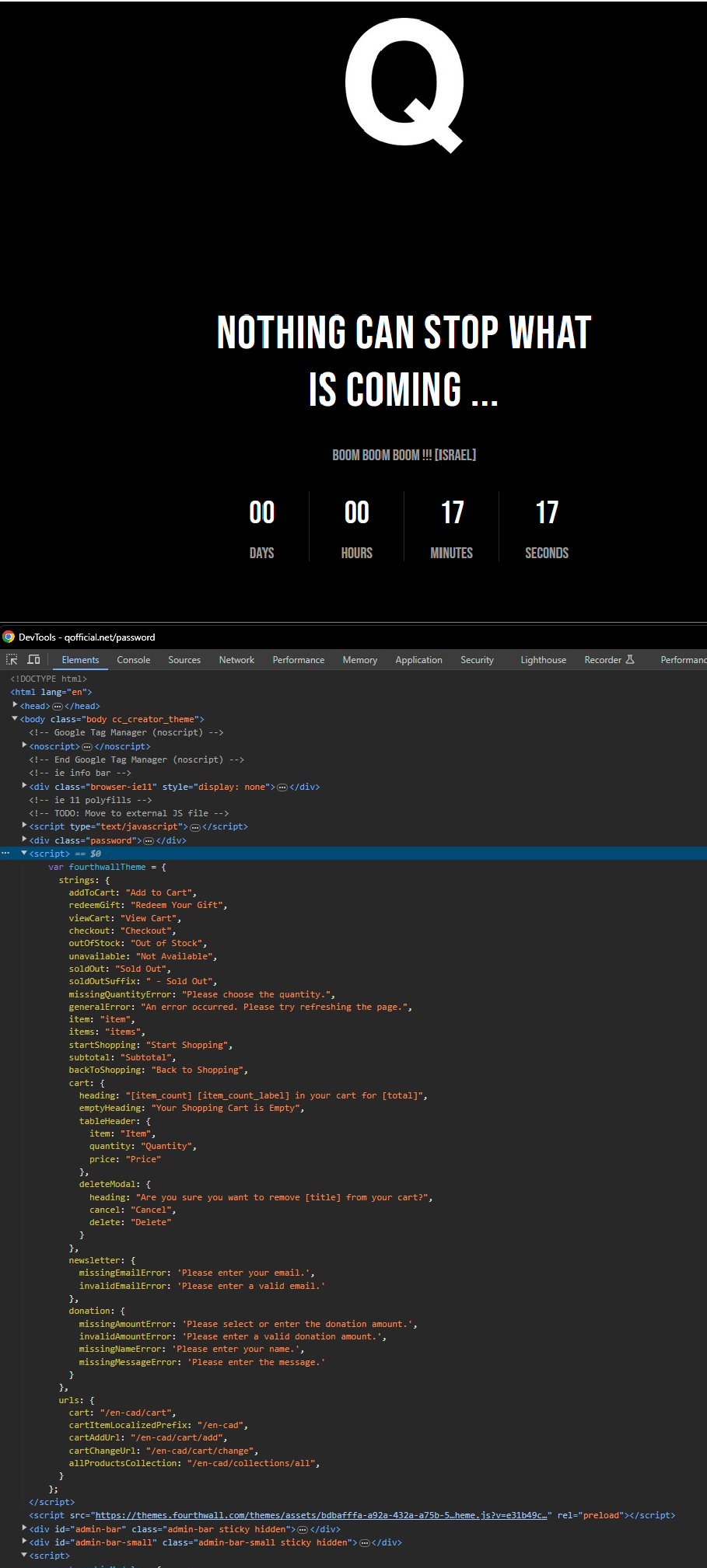Image resolution: width=707 pixels, height=1568 pixels.
Task: Click the countdown DAYS value 00
Action: click(x=262, y=512)
